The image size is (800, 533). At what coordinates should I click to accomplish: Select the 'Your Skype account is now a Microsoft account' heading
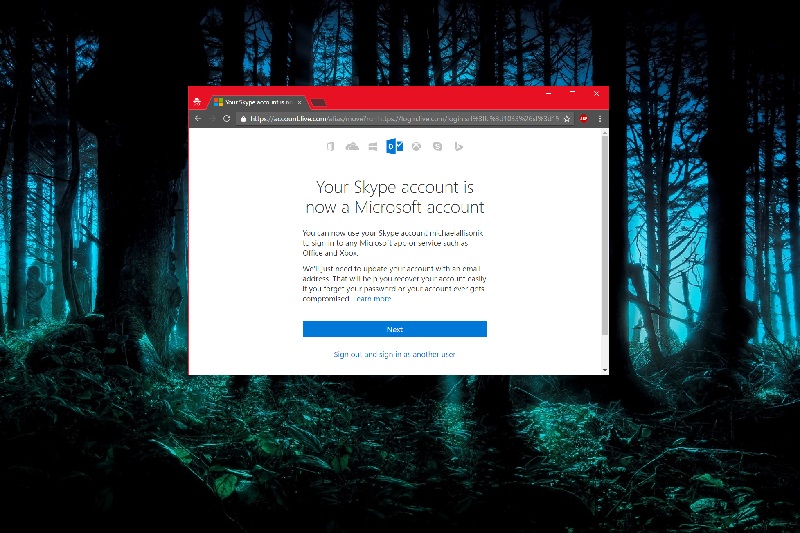(395, 197)
